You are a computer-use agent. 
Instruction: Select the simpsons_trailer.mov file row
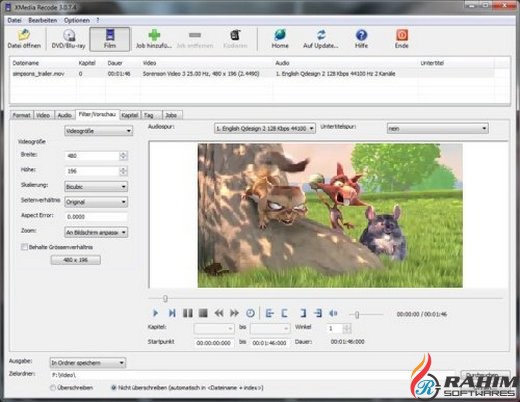click(252, 74)
